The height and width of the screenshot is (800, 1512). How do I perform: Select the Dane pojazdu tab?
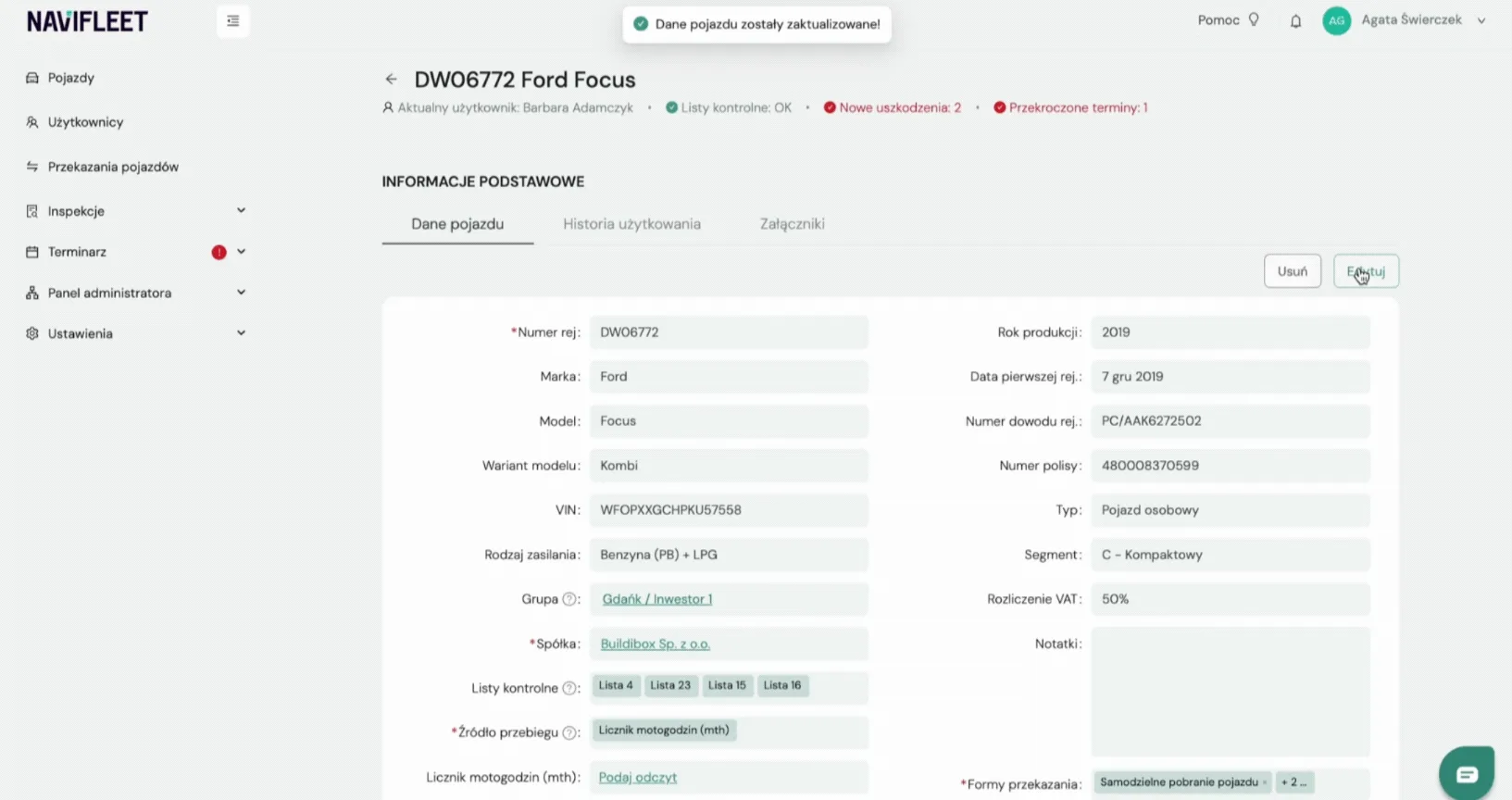coord(457,224)
